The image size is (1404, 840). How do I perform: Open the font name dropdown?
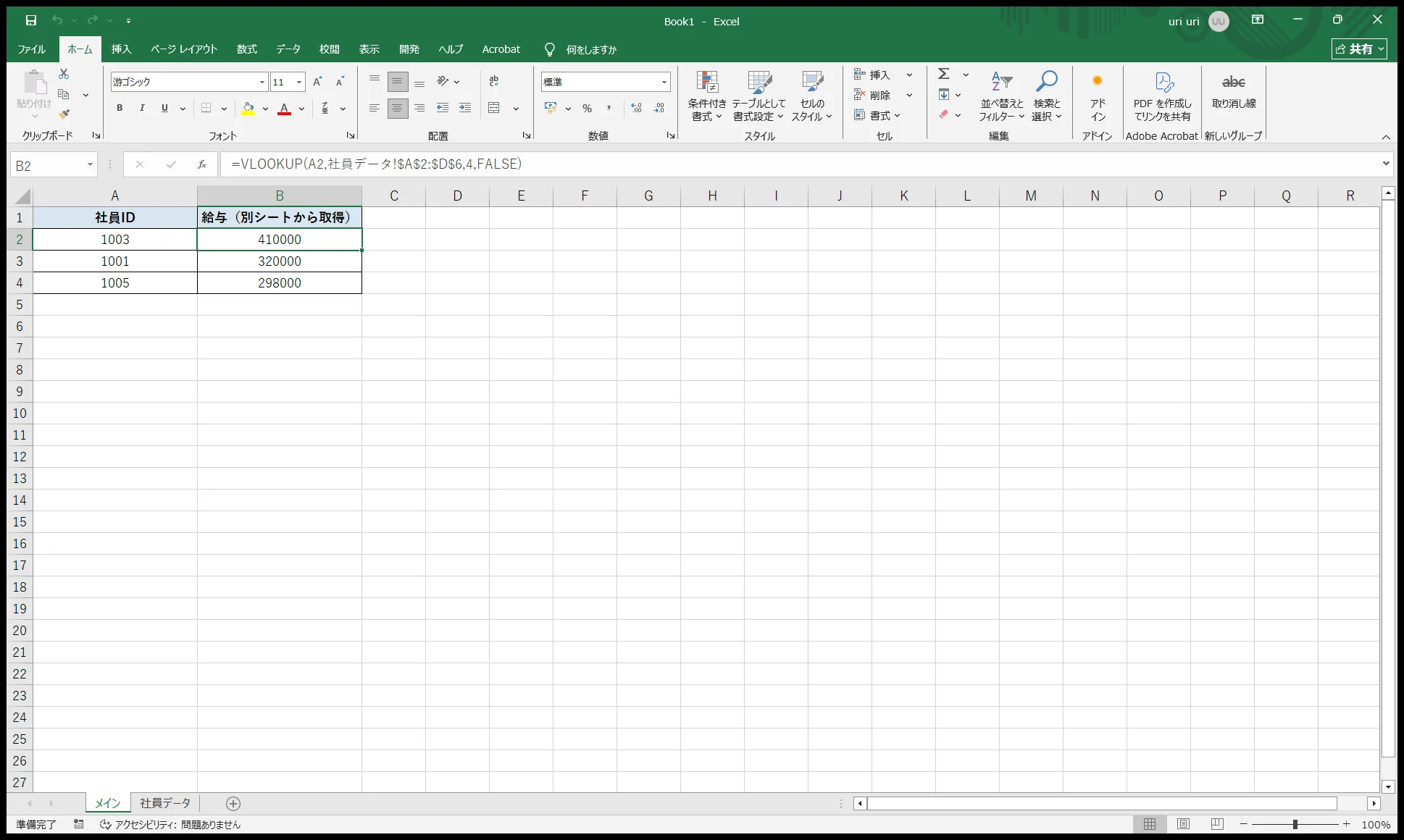coord(262,82)
